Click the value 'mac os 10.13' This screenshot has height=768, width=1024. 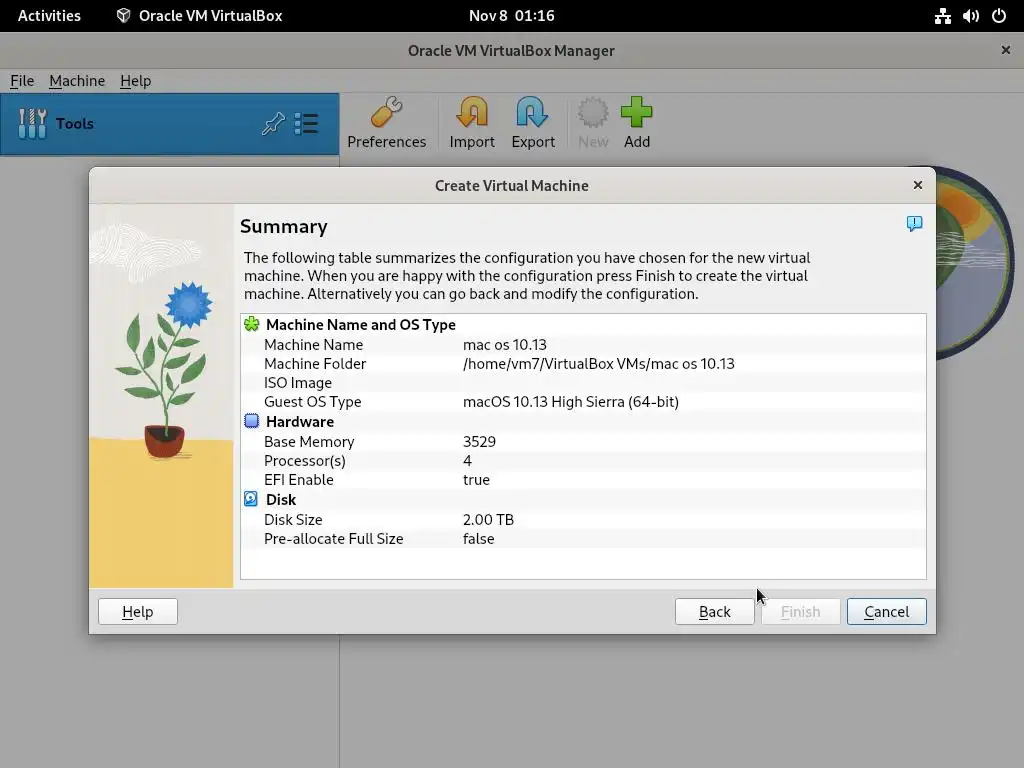(x=505, y=344)
